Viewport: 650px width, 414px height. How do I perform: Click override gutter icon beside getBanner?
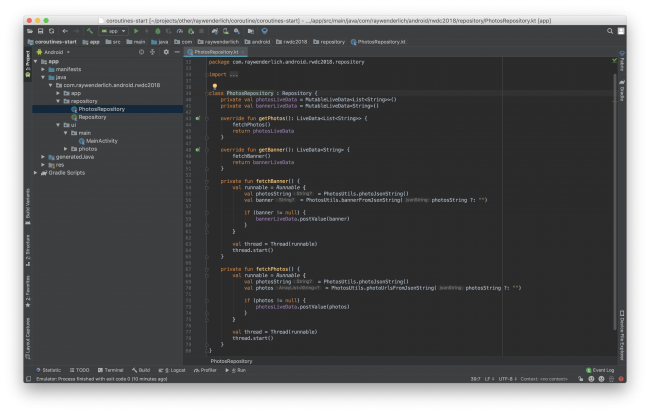pyautogui.click(x=198, y=150)
